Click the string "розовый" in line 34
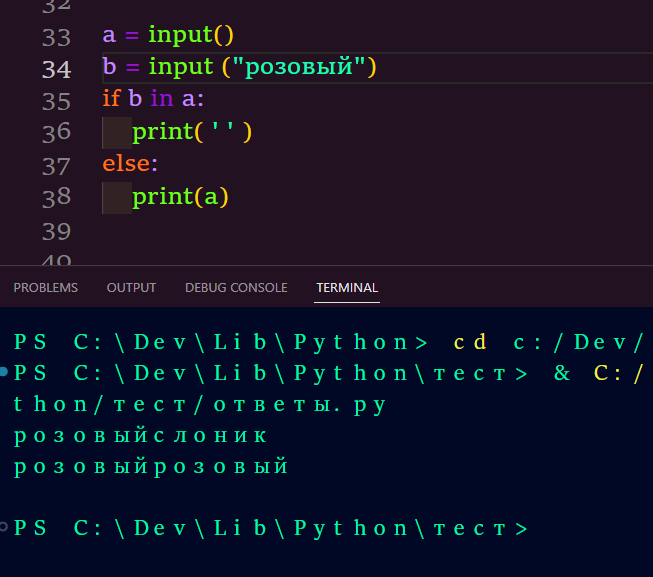This screenshot has width=653, height=577. [x=299, y=67]
